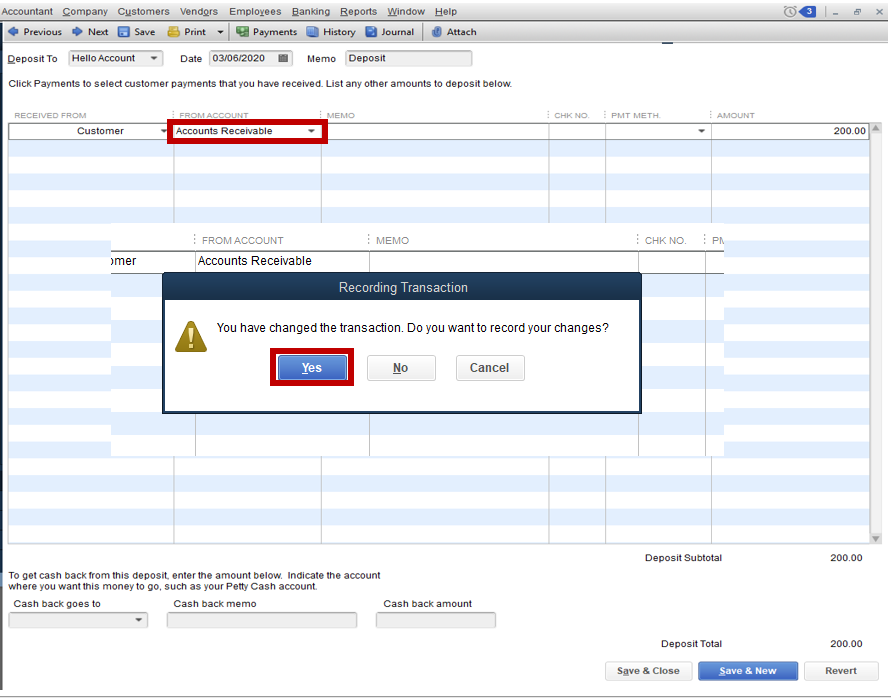Open the Customers menu

[x=143, y=11]
